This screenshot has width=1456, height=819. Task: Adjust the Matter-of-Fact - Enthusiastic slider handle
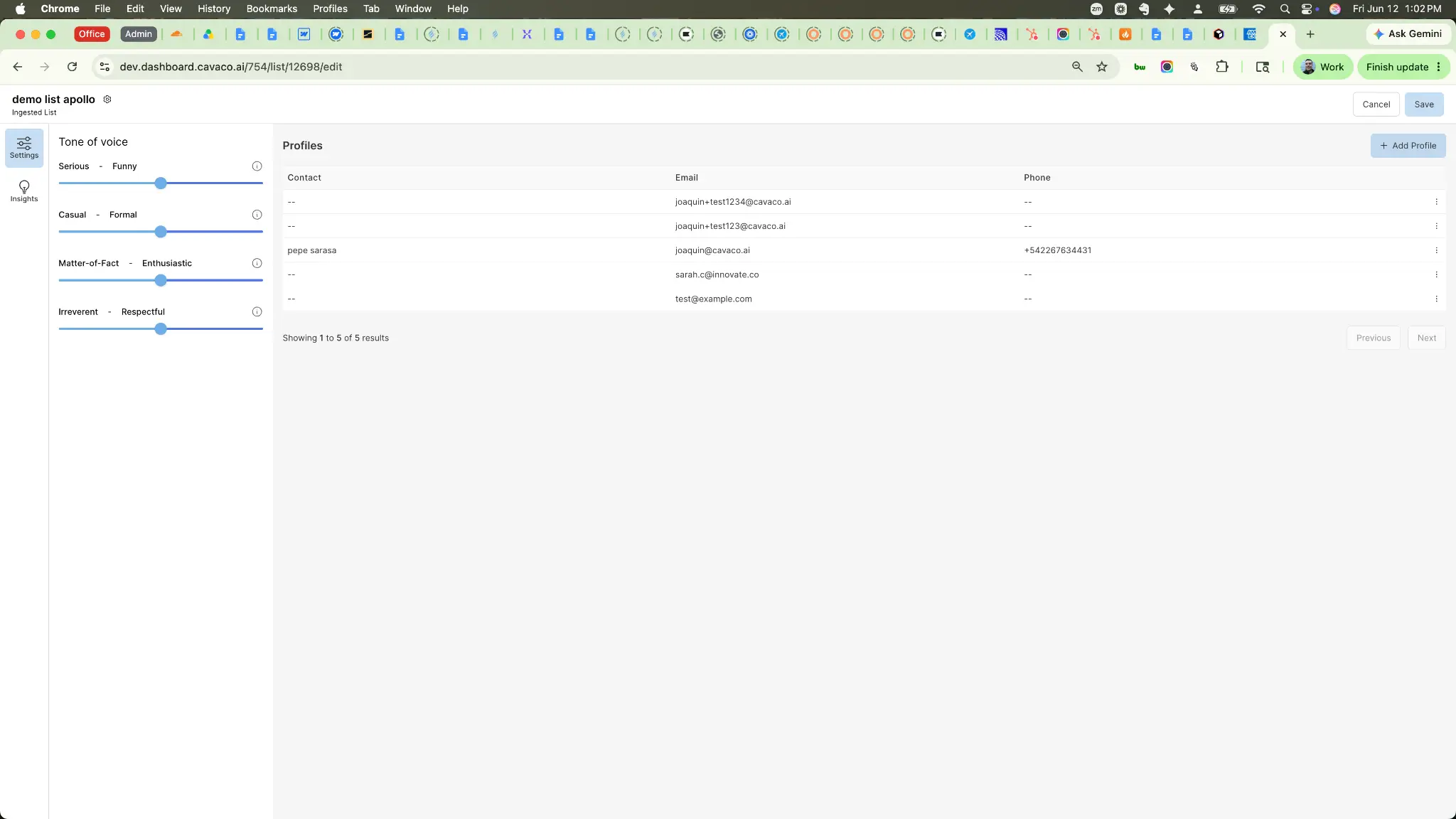tap(161, 280)
